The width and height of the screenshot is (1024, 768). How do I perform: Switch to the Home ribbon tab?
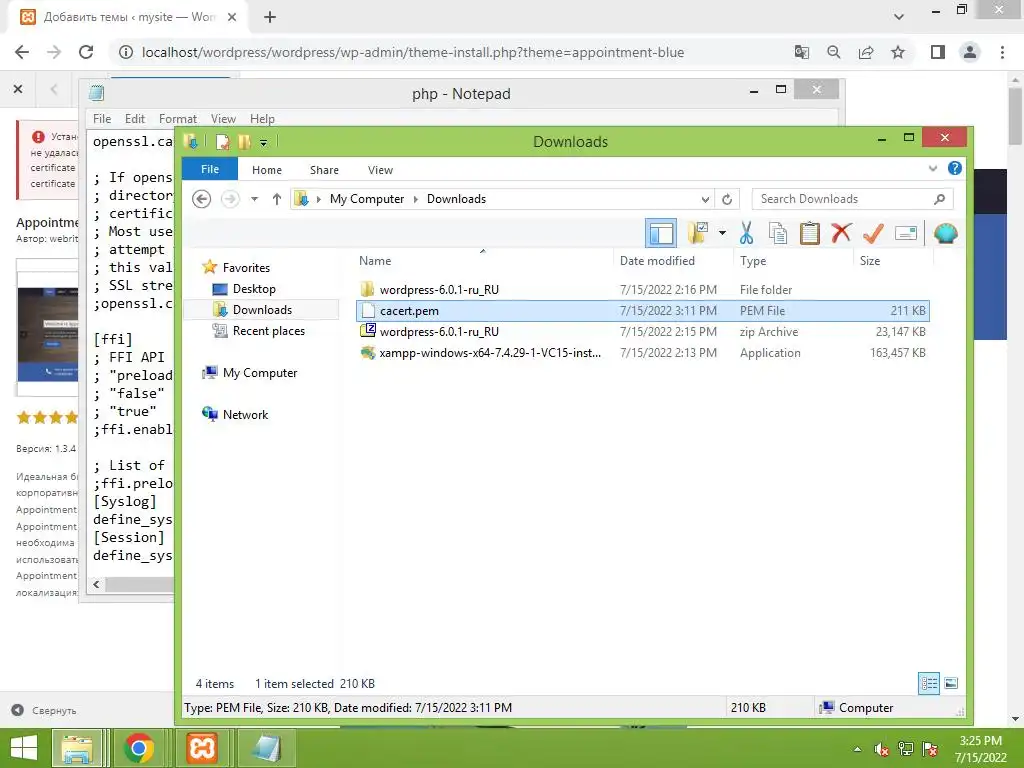tap(266, 170)
